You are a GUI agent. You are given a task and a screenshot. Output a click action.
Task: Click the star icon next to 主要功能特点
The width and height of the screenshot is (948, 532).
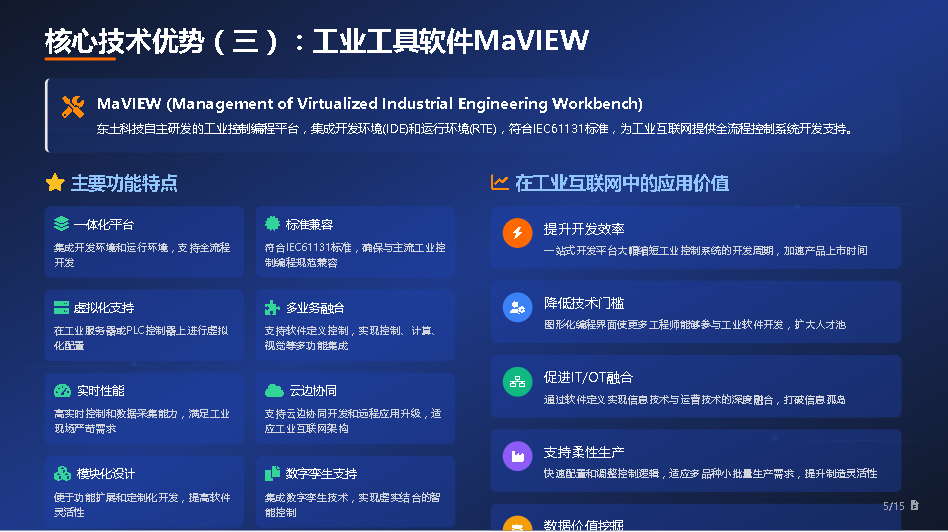coord(55,183)
